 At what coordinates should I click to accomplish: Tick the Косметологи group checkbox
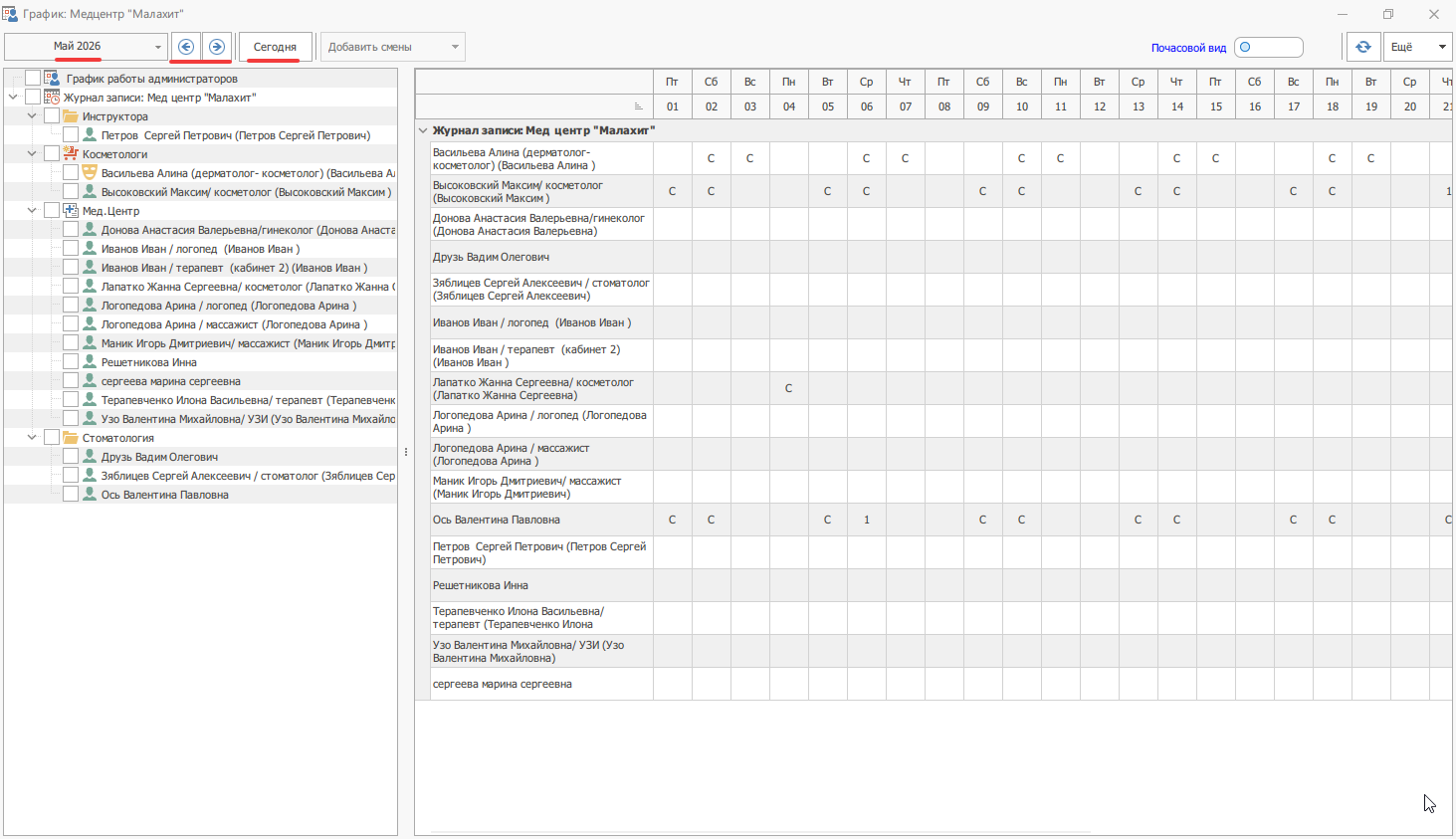(52, 154)
